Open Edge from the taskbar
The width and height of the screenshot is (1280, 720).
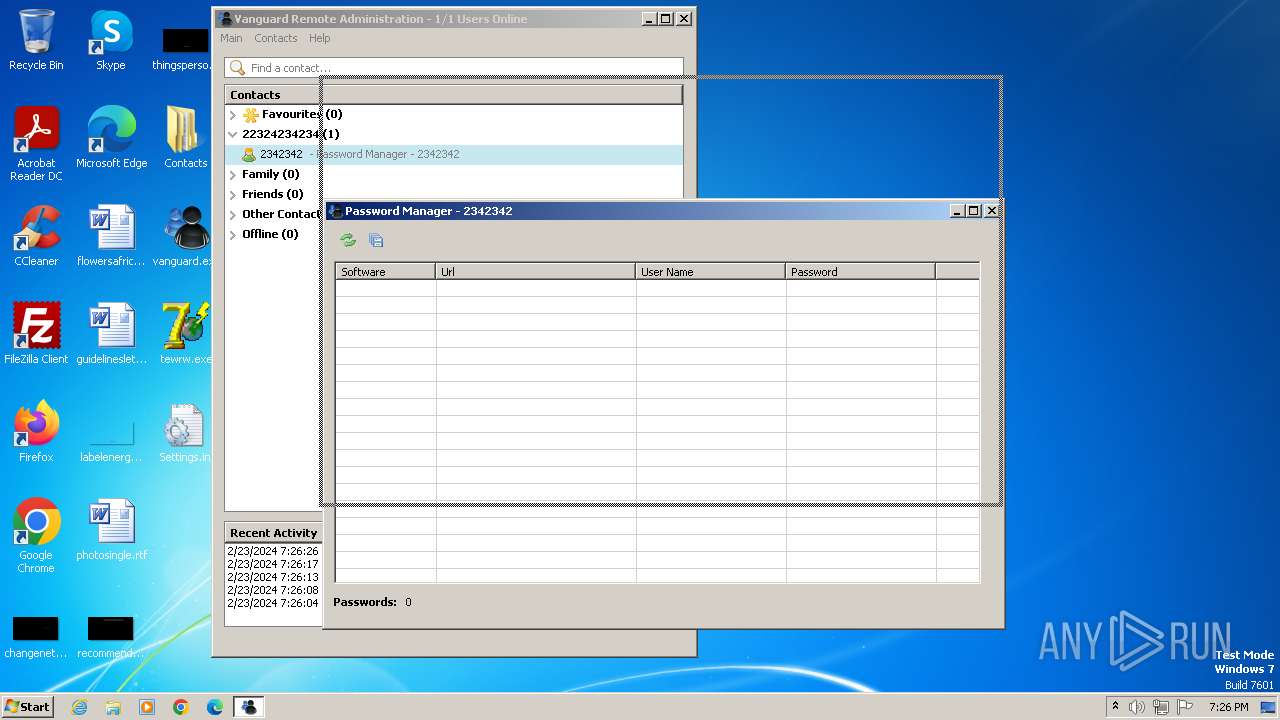click(215, 707)
